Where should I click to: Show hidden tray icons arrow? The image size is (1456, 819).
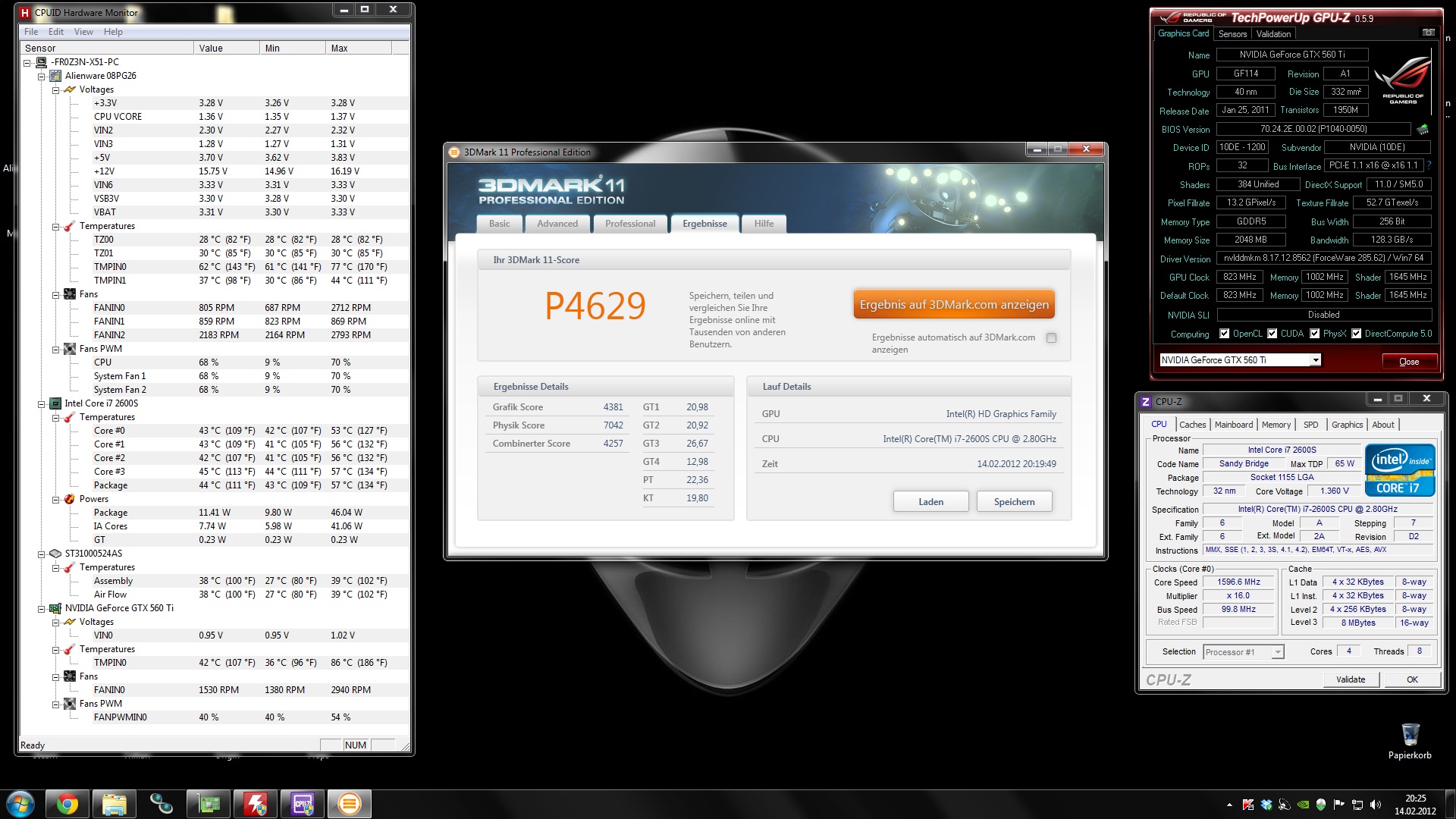pyautogui.click(x=1229, y=805)
